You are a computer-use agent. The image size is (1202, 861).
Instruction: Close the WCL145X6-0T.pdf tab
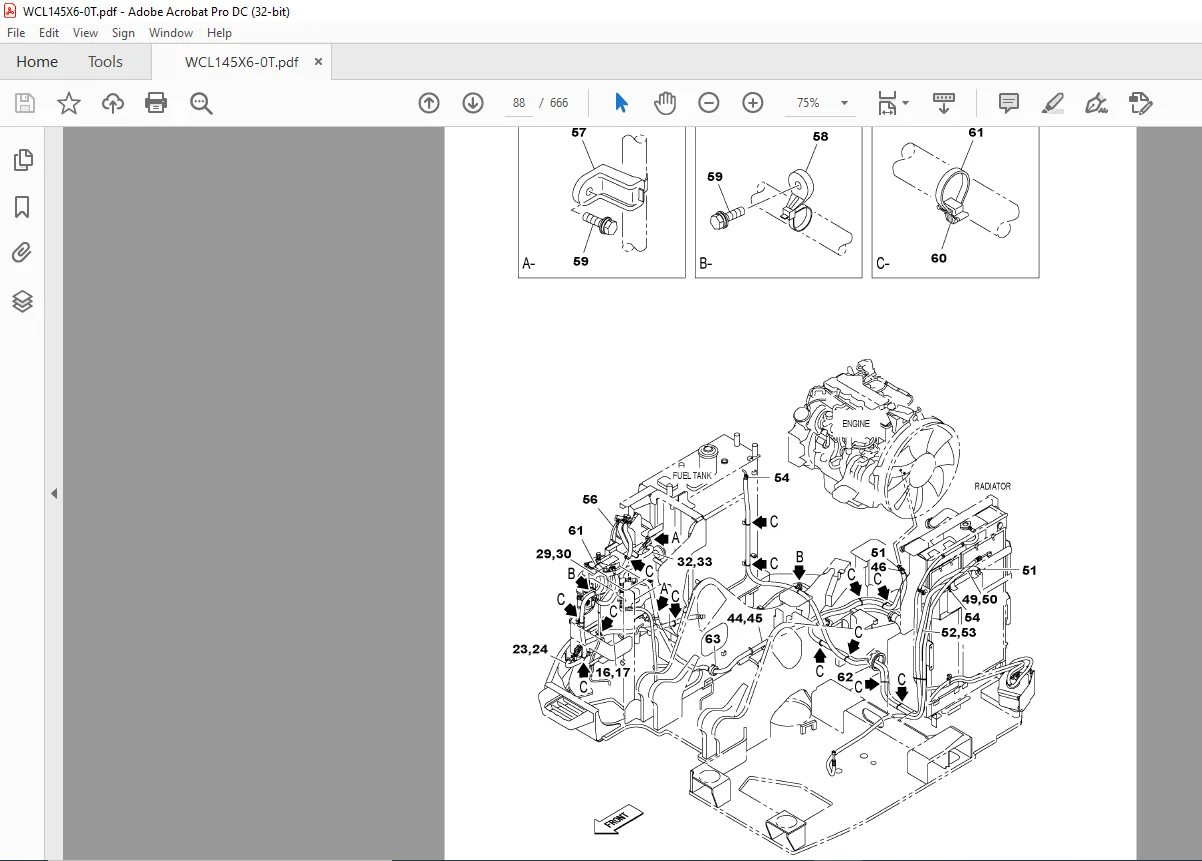(318, 62)
